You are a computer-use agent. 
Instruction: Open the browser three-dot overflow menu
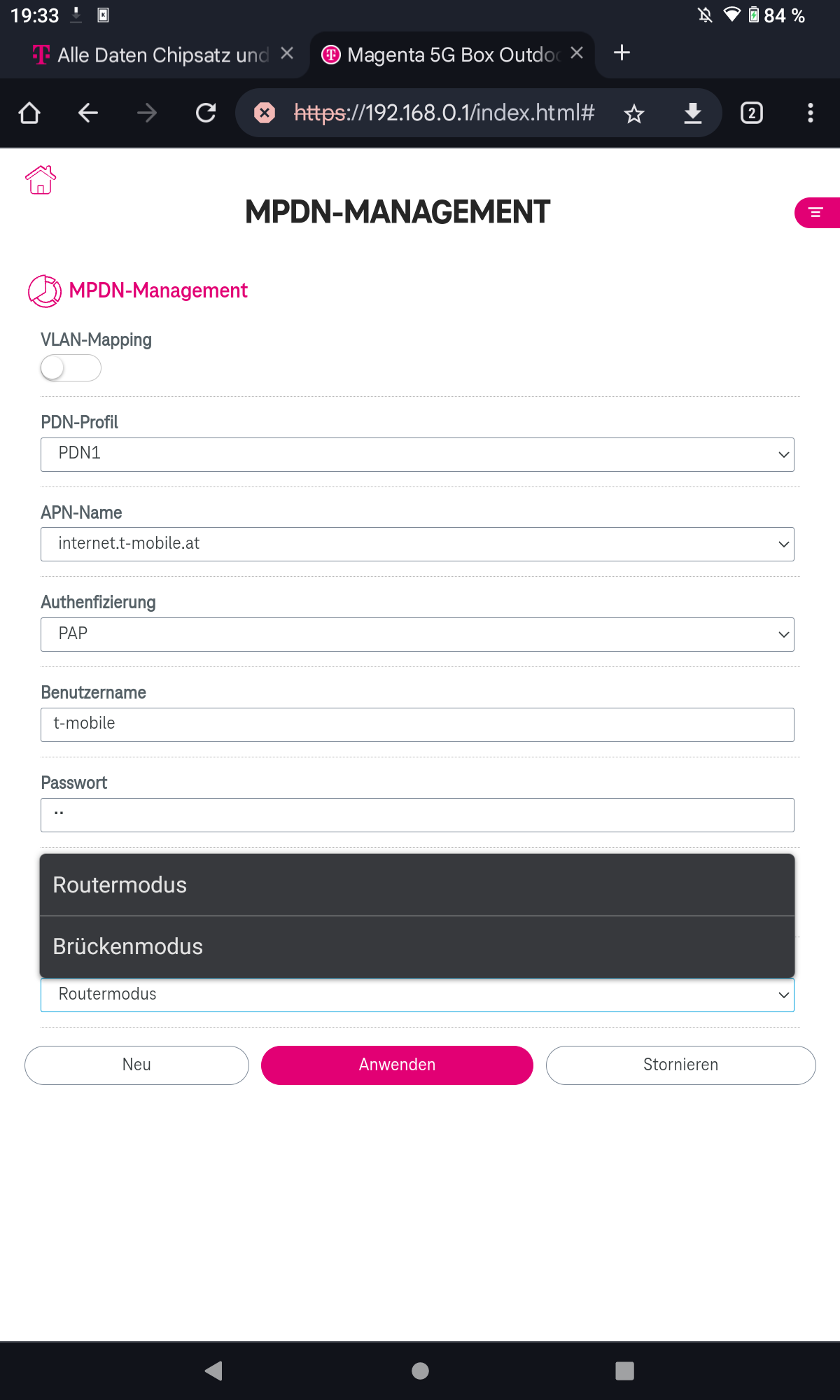tap(811, 113)
